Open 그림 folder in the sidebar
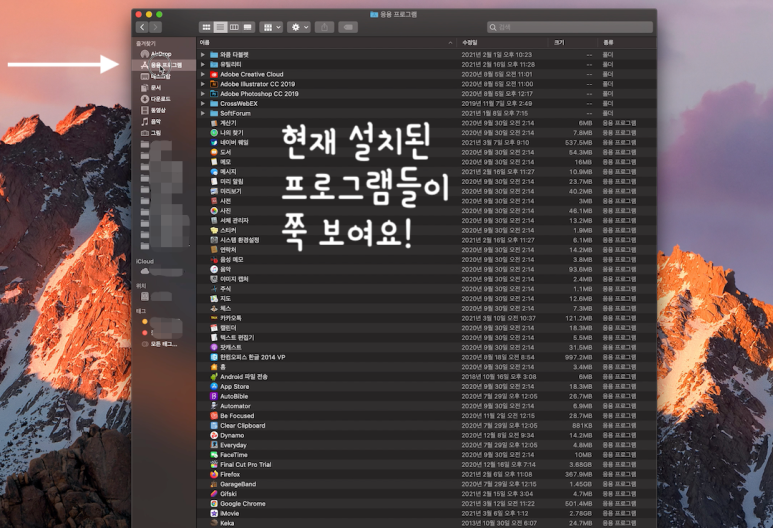Image resolution: width=773 pixels, height=528 pixels. (151, 133)
